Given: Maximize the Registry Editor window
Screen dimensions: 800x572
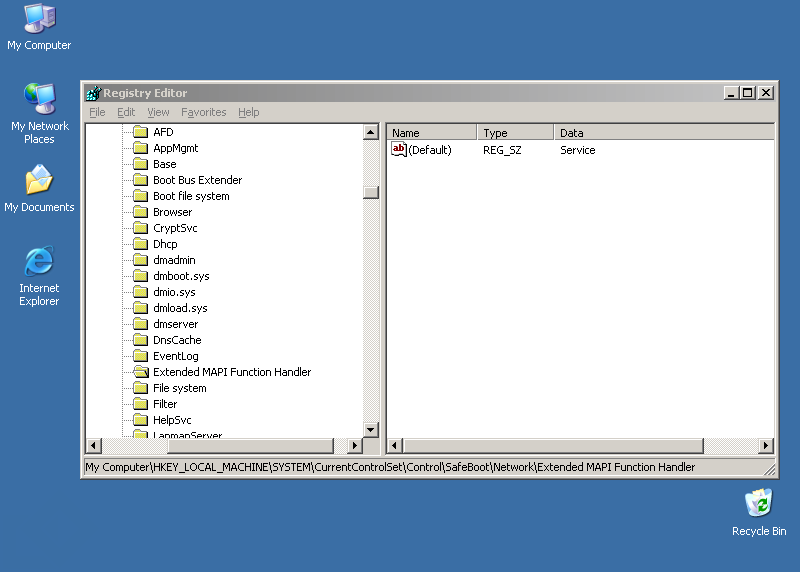Looking at the screenshot, I should pyautogui.click(x=748, y=93).
